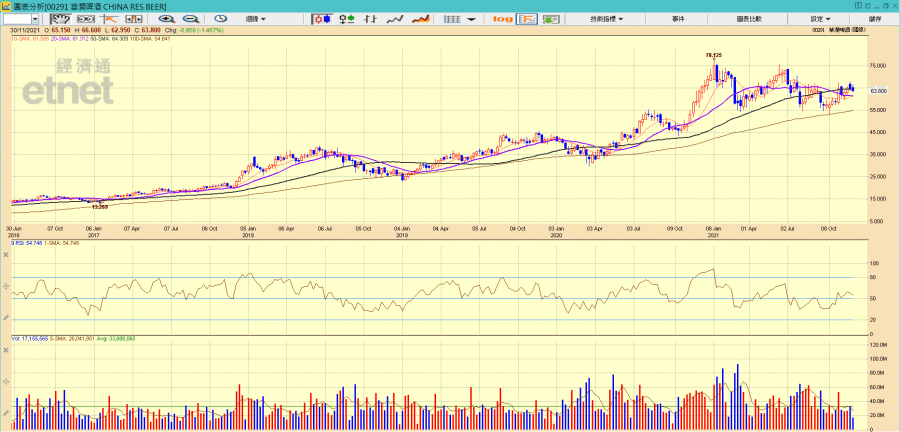Viewport: 900px width, 432px height.
Task: Open the 圖表比較 menu
Action: (x=748, y=19)
